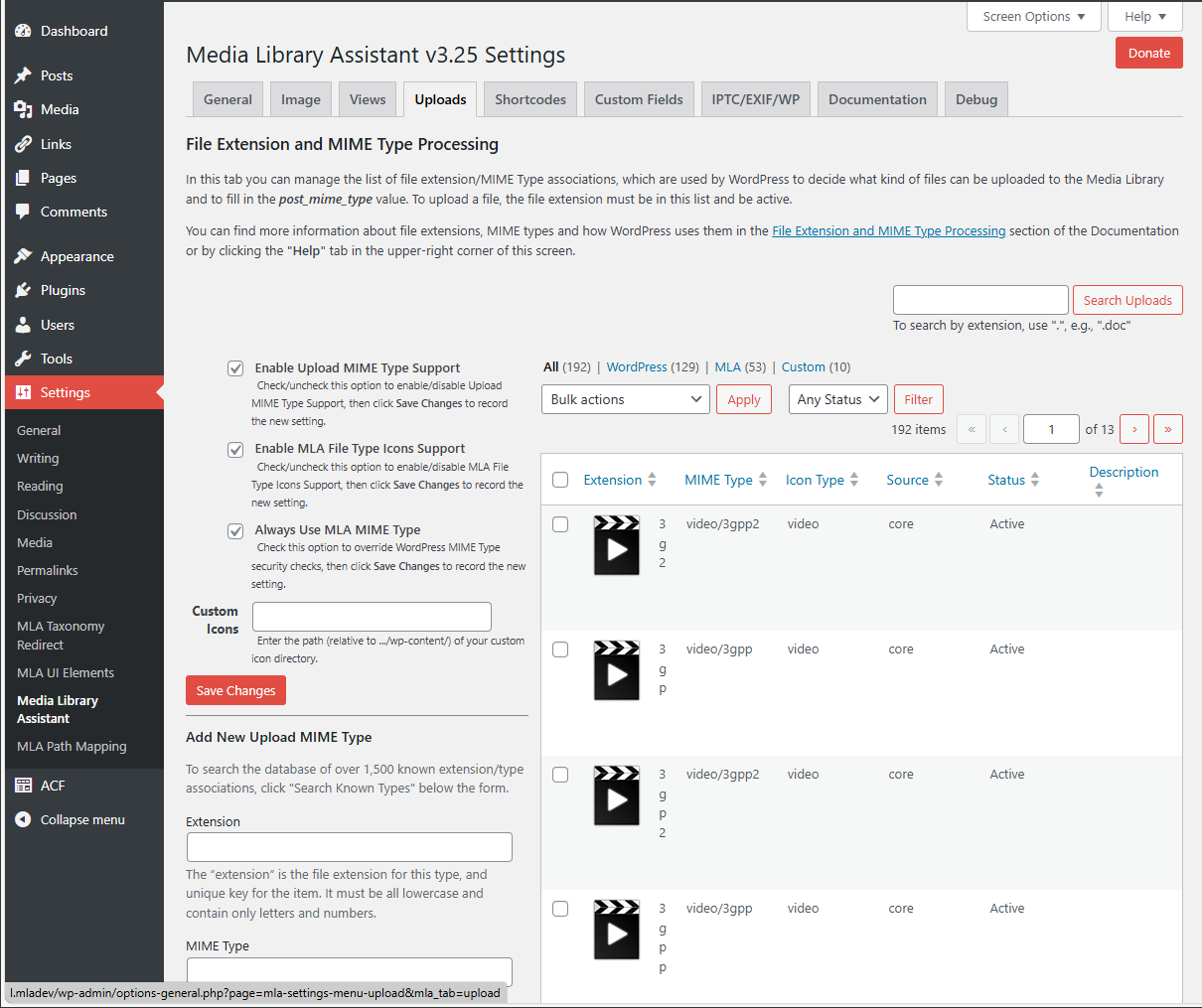Uncheck Enable Upload MIME Type Support

coord(235,367)
